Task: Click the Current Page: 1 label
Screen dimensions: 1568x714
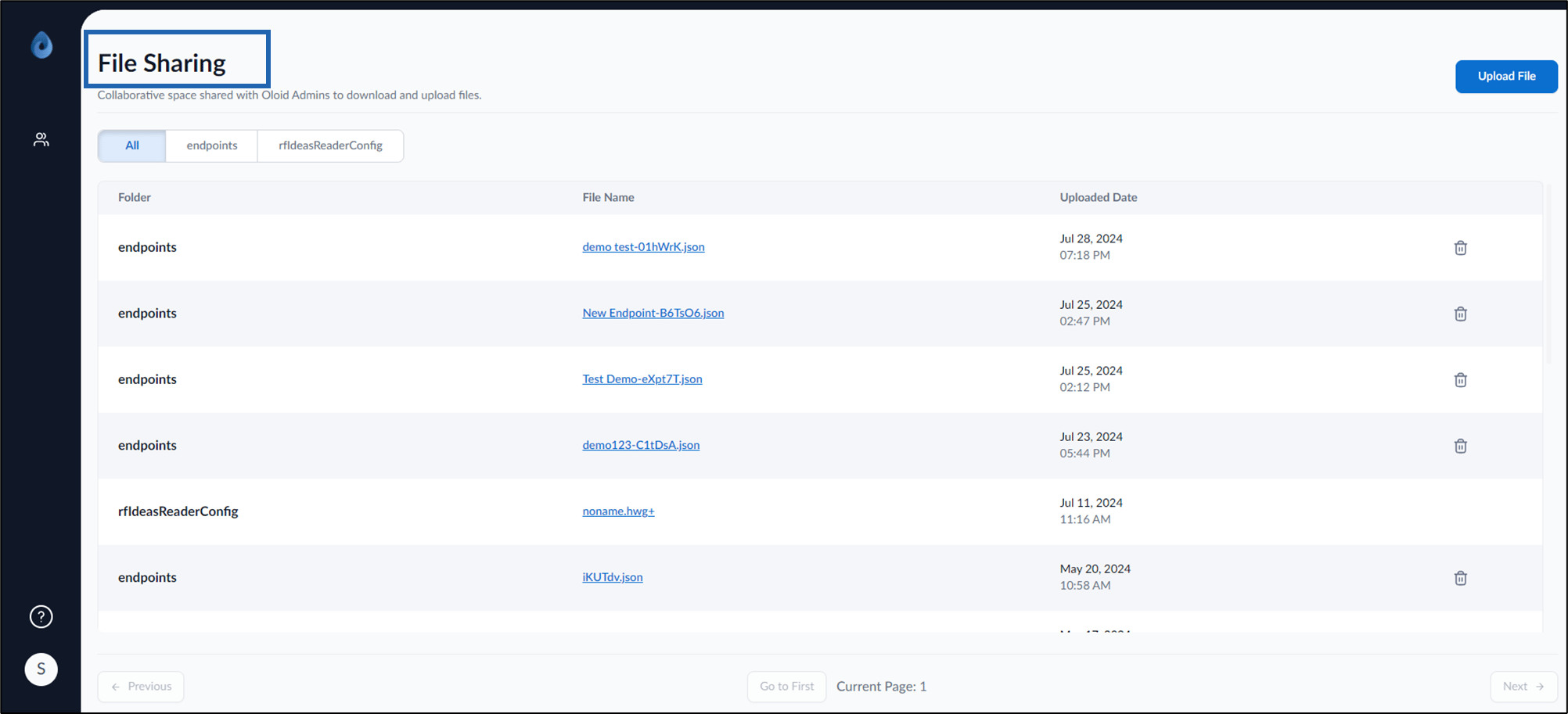Action: click(881, 687)
